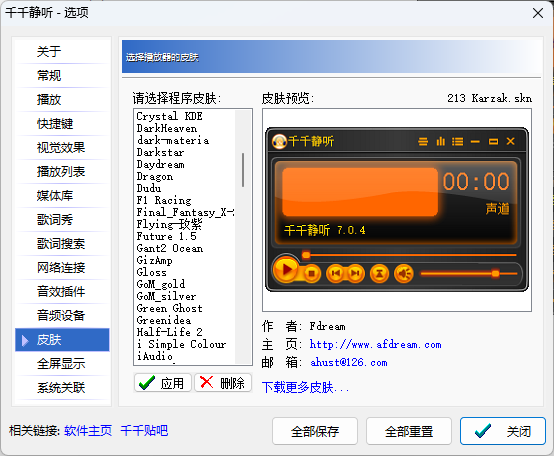Click the lyrics lines icon in preview title bar
This screenshot has width=554, height=456.
(x=423, y=142)
